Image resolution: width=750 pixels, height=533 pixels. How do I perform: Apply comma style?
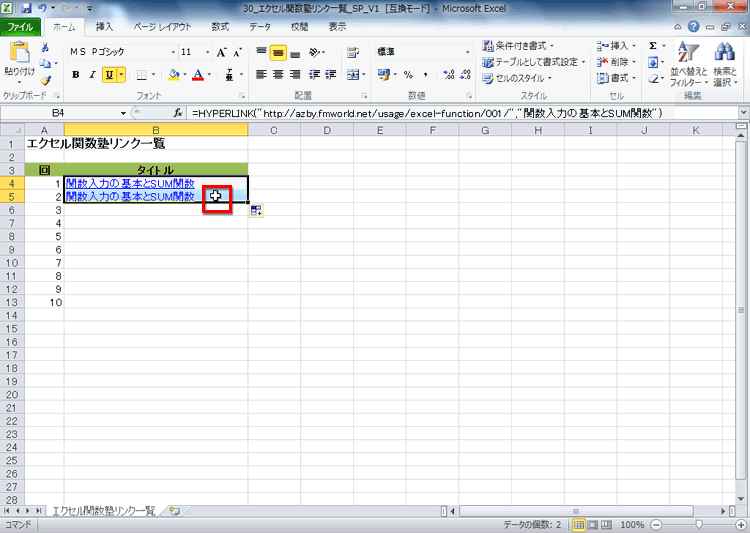tap(425, 75)
